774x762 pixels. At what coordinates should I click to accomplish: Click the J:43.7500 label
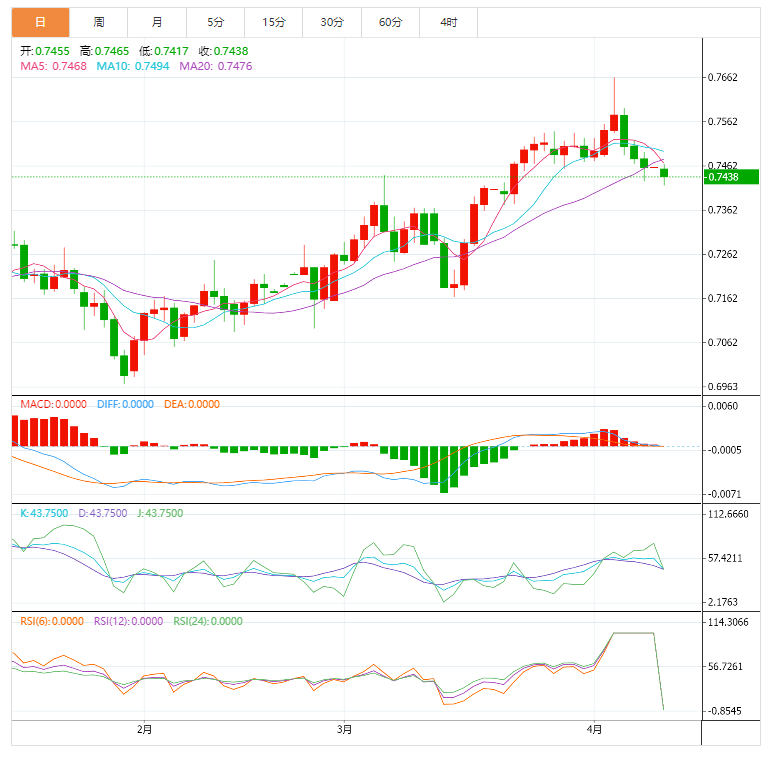point(160,513)
